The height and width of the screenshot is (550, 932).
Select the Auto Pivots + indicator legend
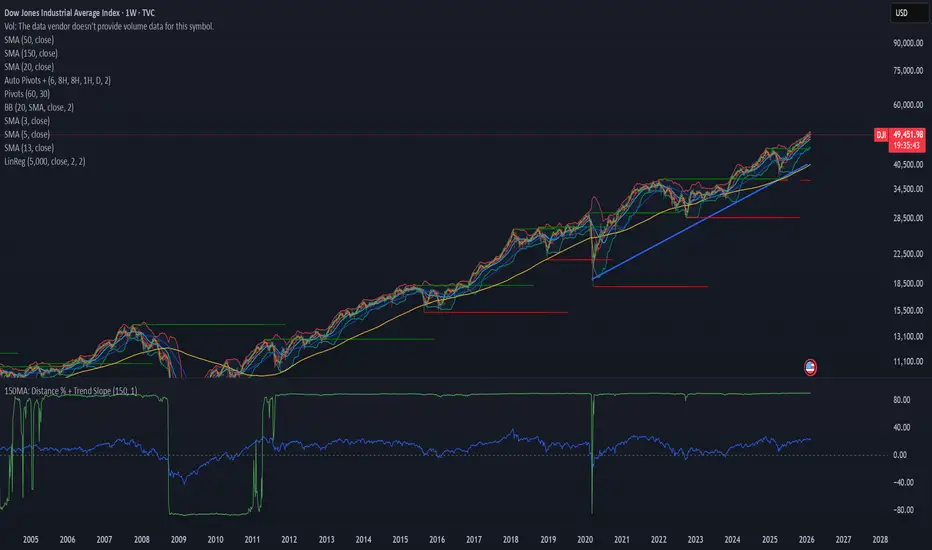point(57,80)
